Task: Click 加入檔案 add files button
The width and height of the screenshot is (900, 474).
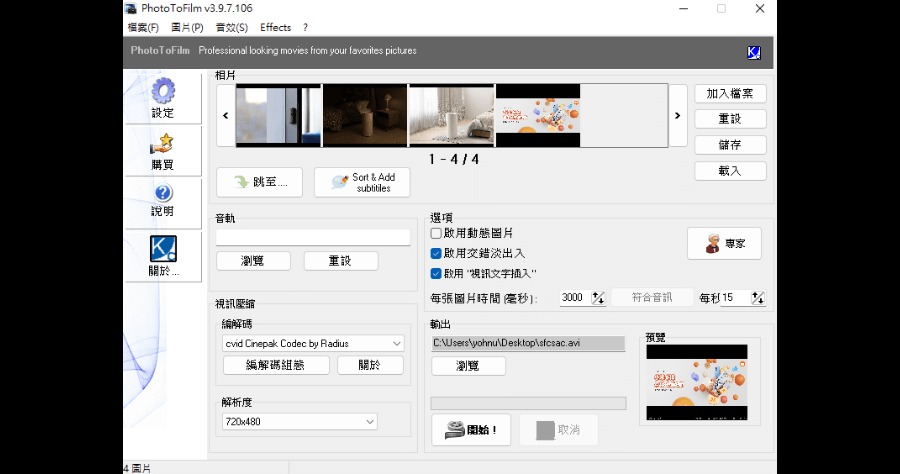Action: (730, 94)
